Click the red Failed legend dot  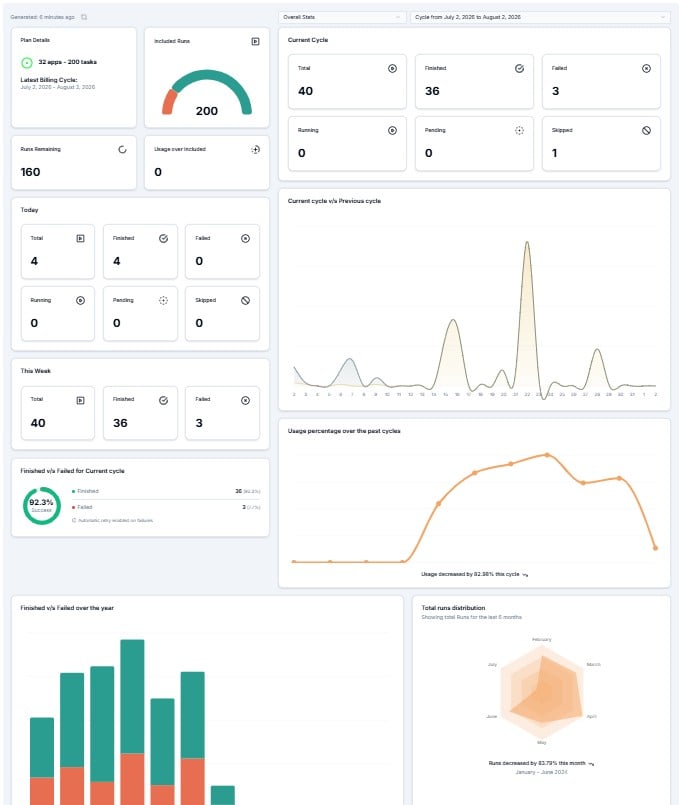[73, 507]
